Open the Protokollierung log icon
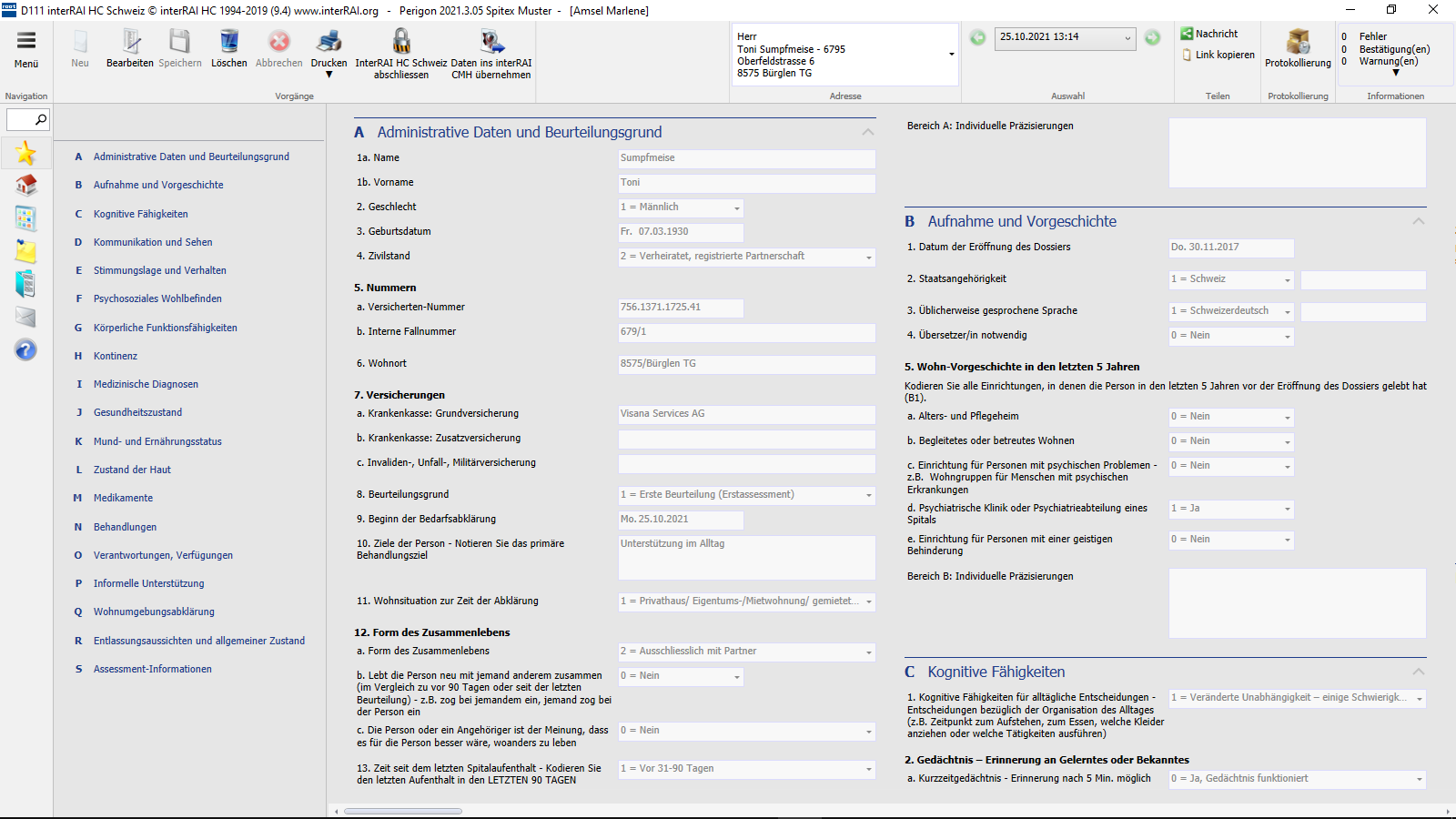 pyautogui.click(x=1298, y=42)
